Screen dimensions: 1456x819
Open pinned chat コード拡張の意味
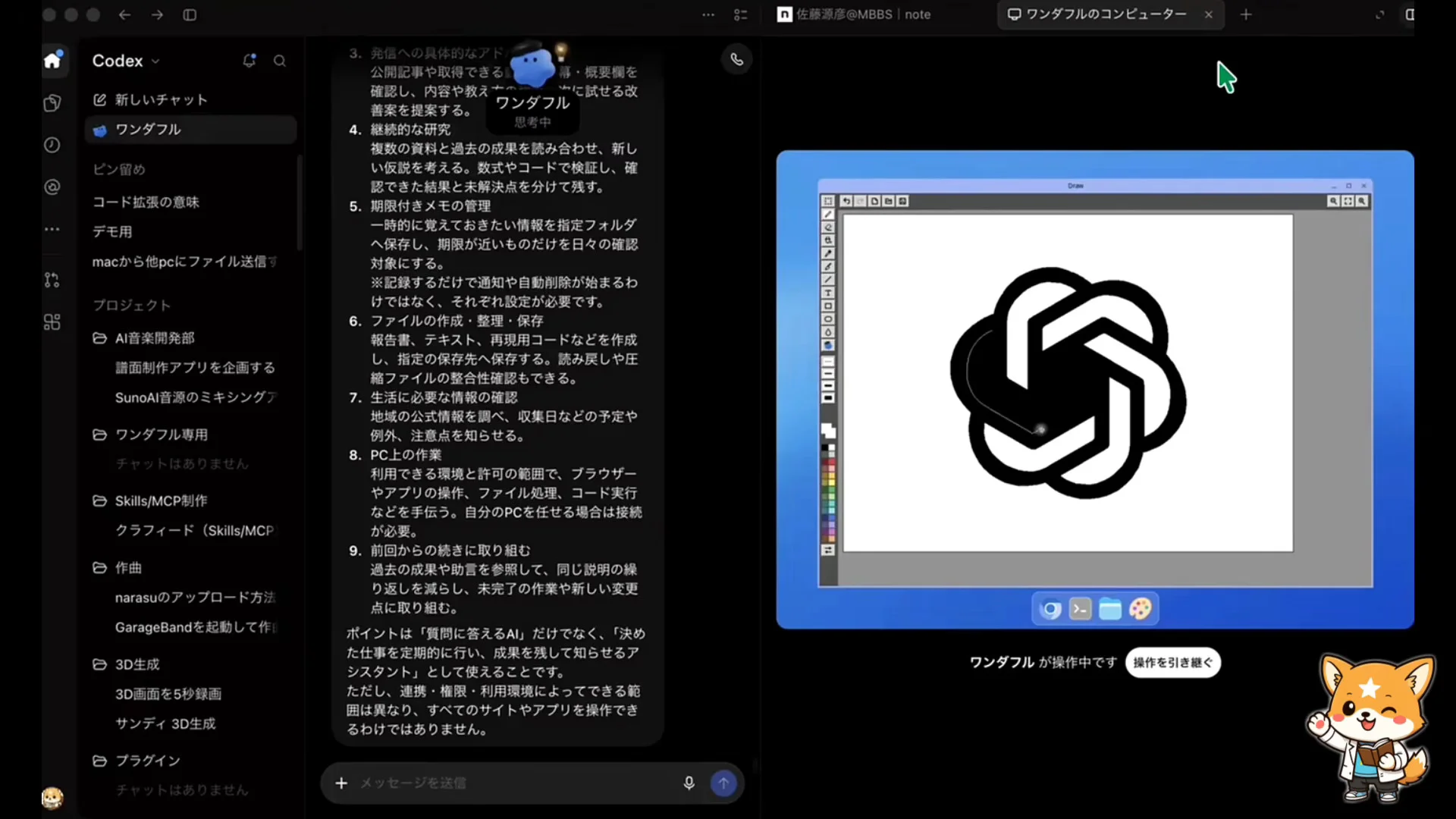coord(146,202)
